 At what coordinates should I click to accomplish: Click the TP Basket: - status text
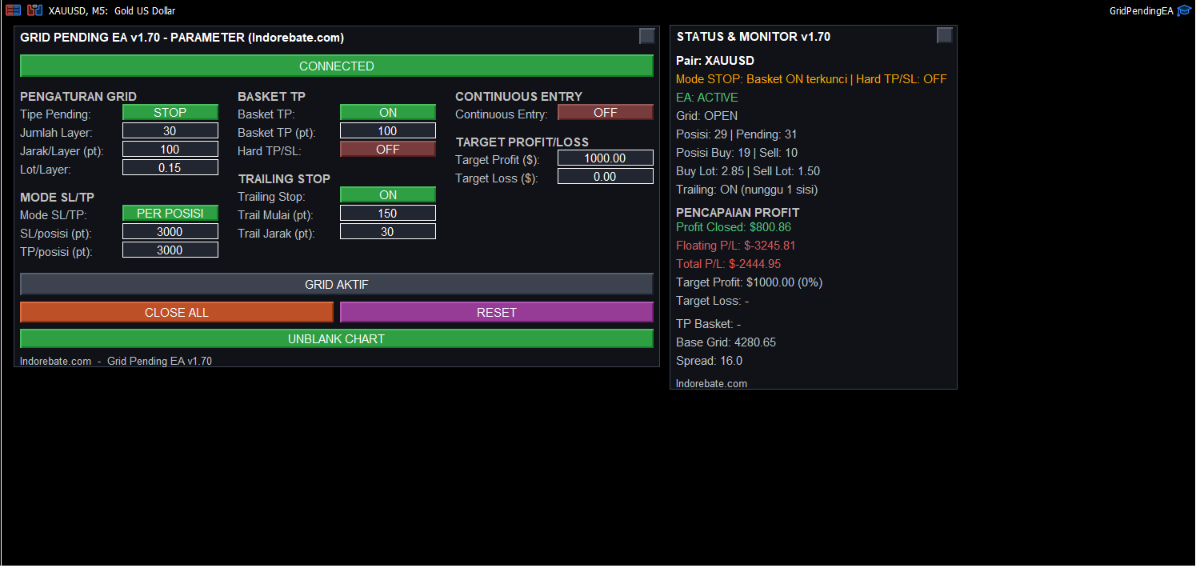tap(709, 324)
